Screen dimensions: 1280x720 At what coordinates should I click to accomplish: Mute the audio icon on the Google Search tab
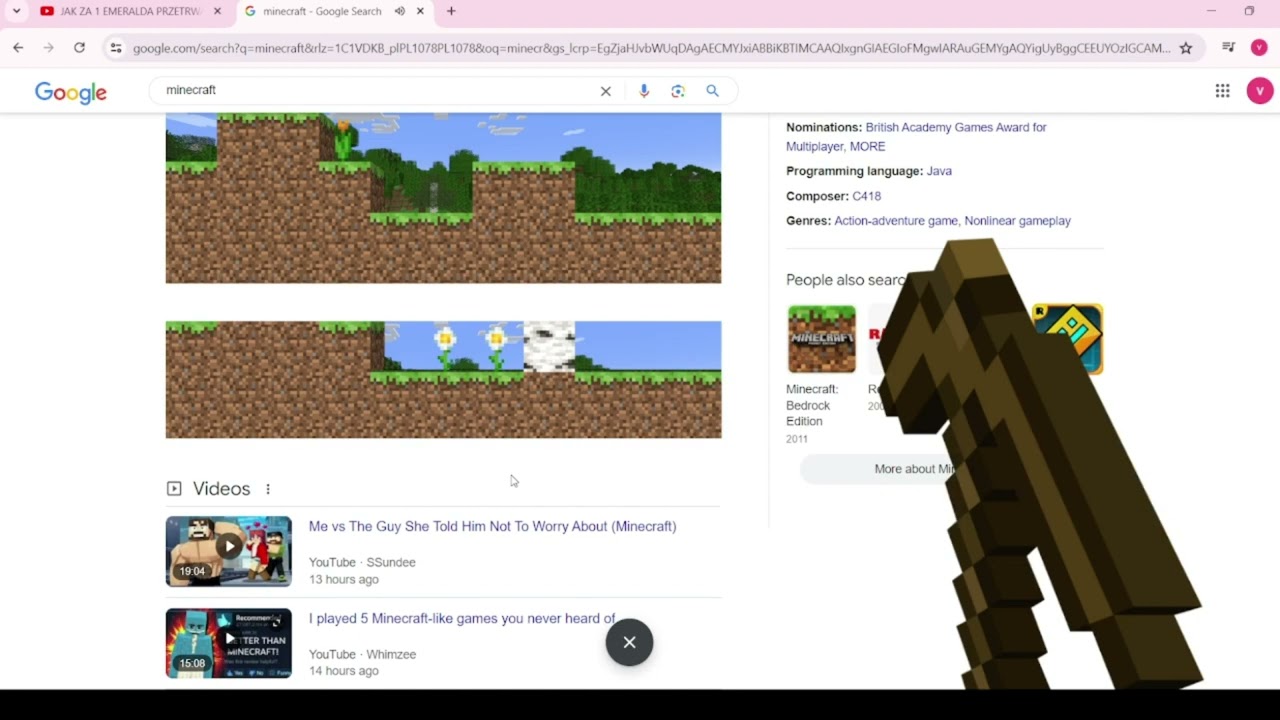tap(399, 11)
